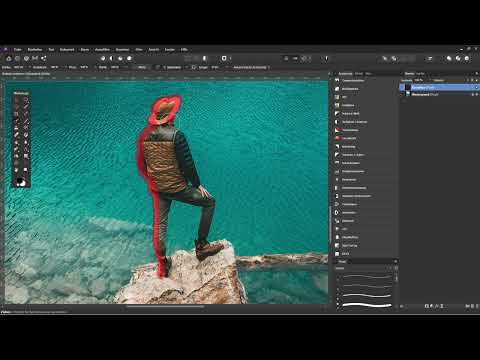This screenshot has width=480, height=360.
Task: Apply Auto White Balance from the toolbar
Action: [x=129, y=58]
